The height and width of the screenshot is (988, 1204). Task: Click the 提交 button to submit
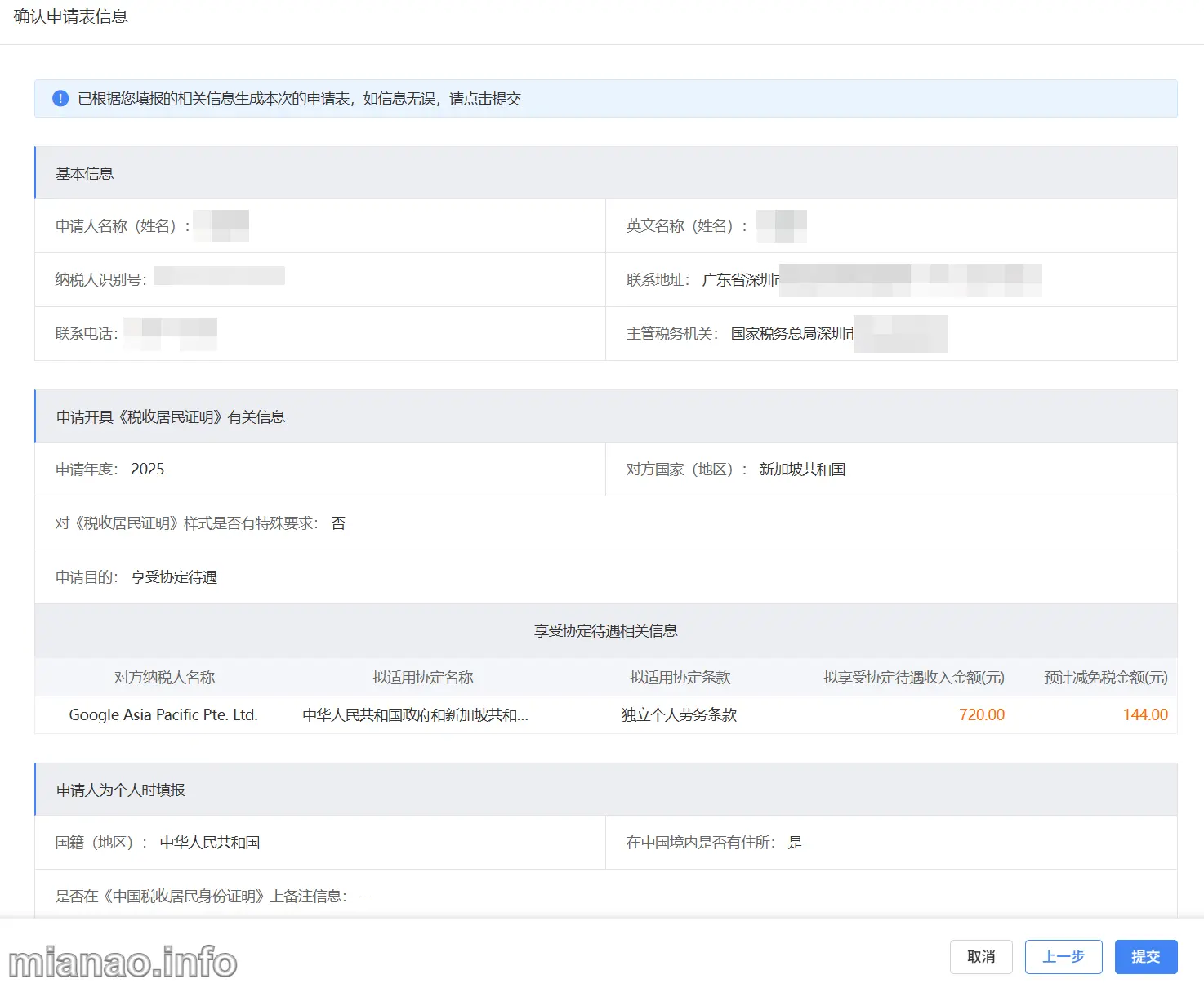tap(1145, 957)
